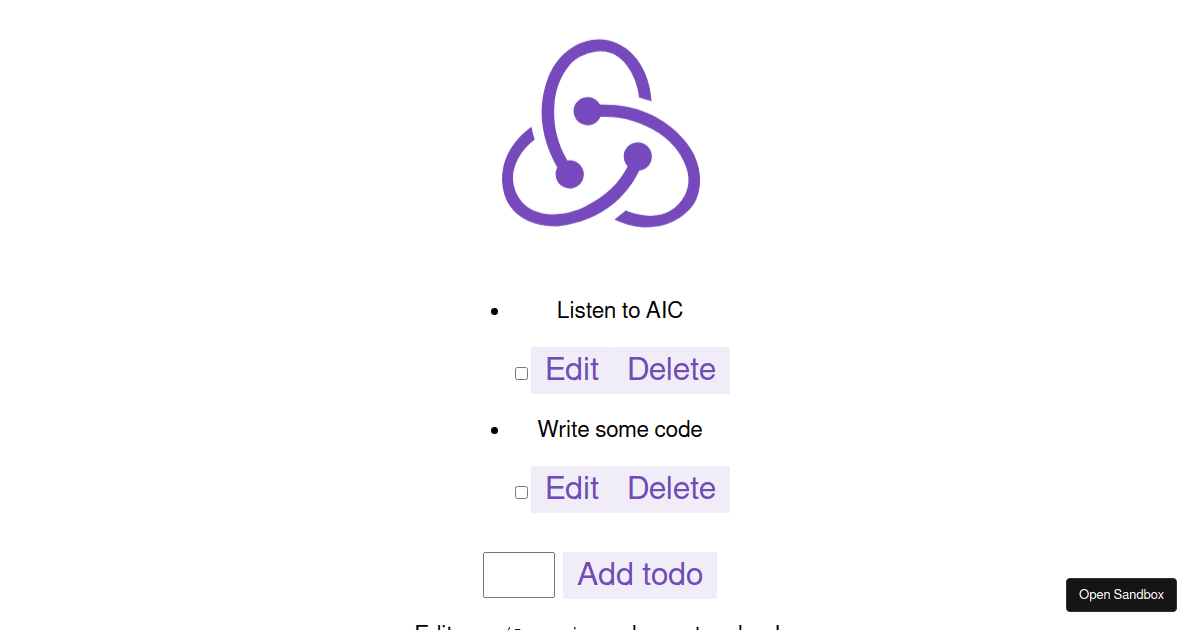Click the bullet beside Listen to AIC

[x=495, y=312]
